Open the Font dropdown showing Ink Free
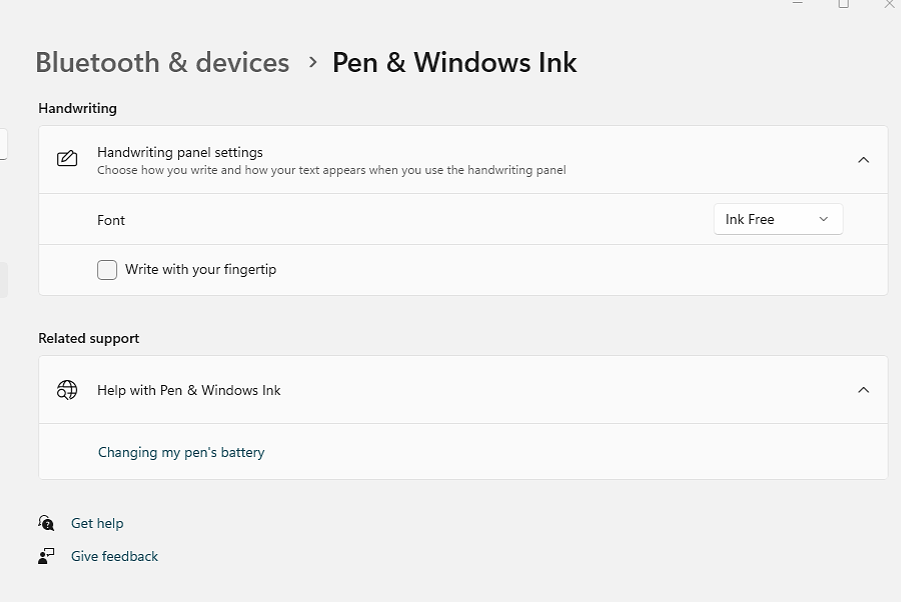 point(778,218)
